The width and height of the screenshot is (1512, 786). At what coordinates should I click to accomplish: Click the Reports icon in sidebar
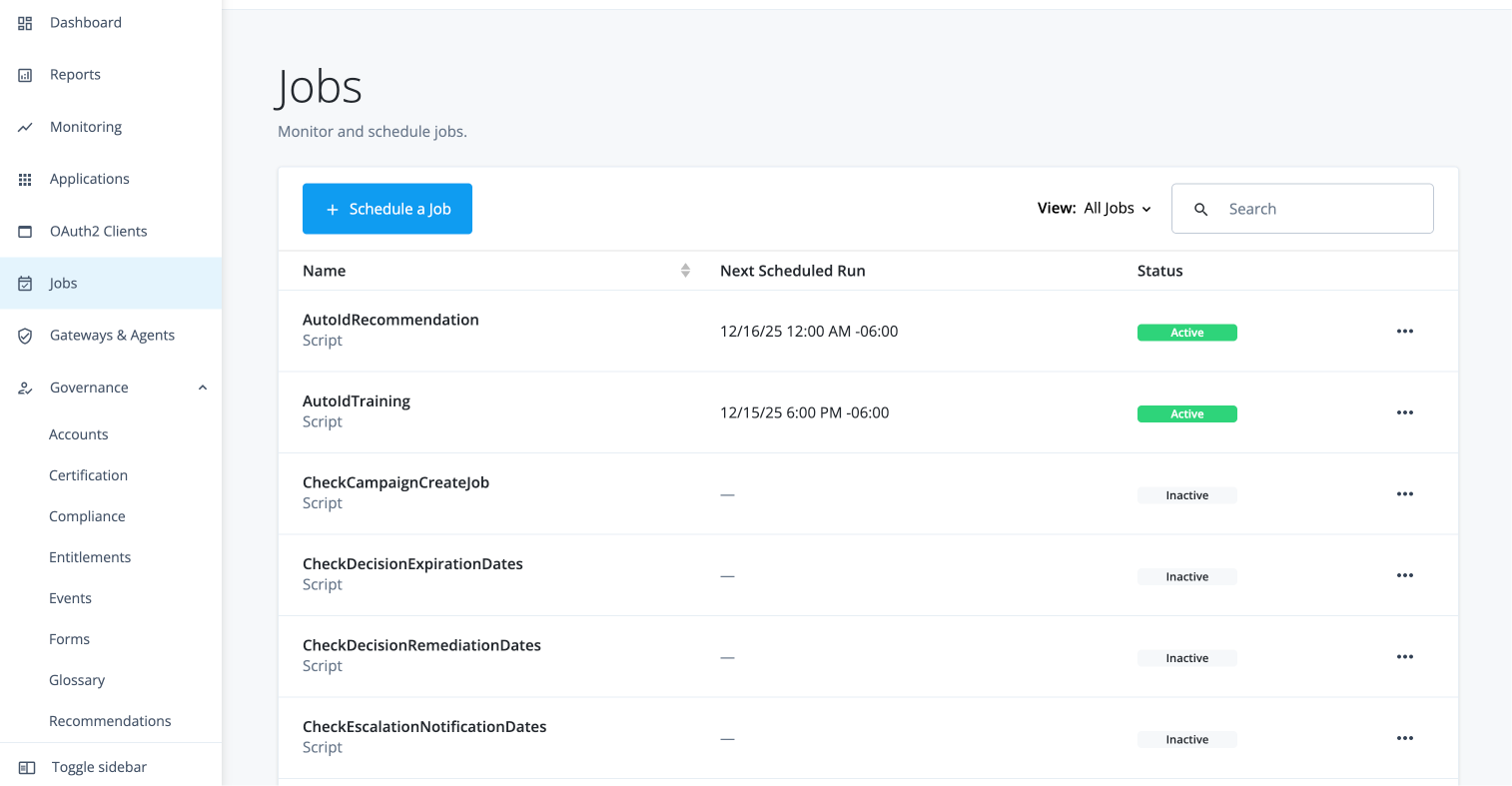25,75
